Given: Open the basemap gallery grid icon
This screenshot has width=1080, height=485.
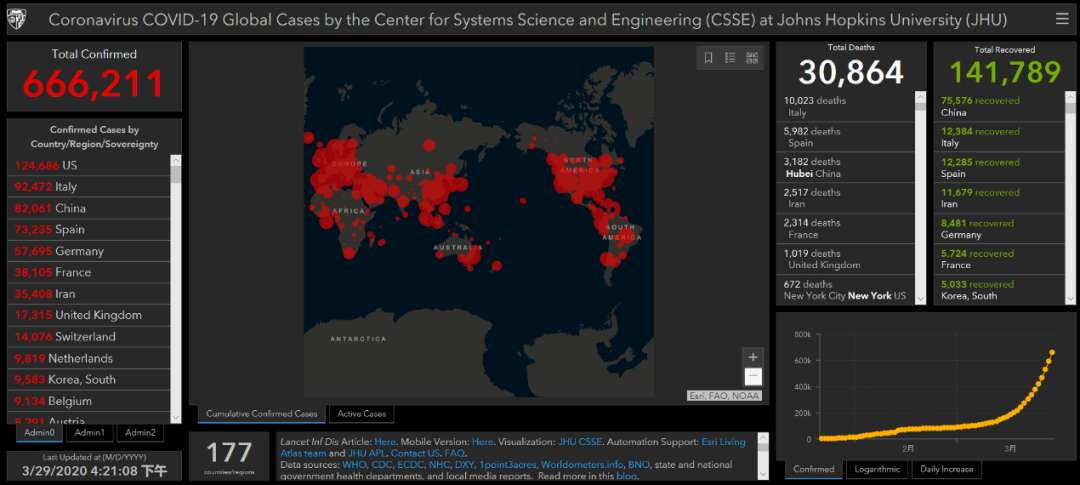Looking at the screenshot, I should 752,58.
